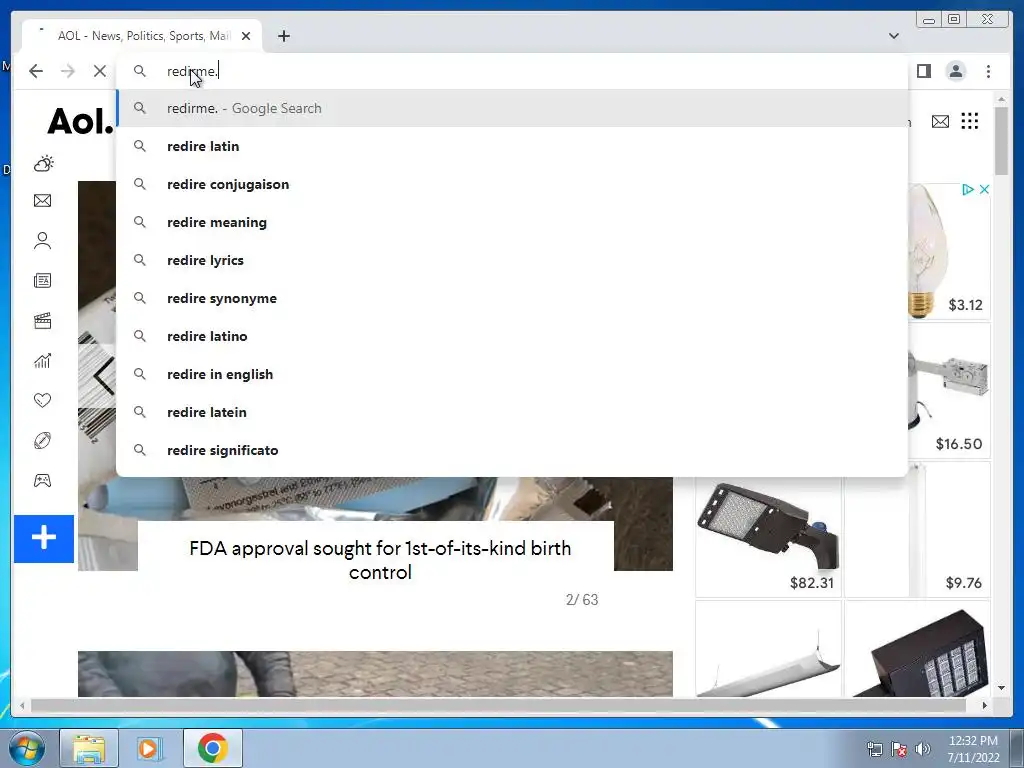Select 'redire synonyme' suggestion
This screenshot has height=768, width=1024.
pyautogui.click(x=512, y=298)
